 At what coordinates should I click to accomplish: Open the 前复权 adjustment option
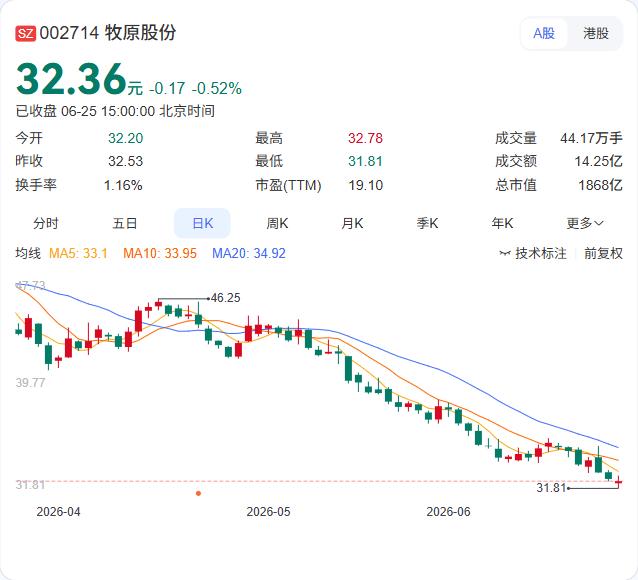click(x=603, y=253)
